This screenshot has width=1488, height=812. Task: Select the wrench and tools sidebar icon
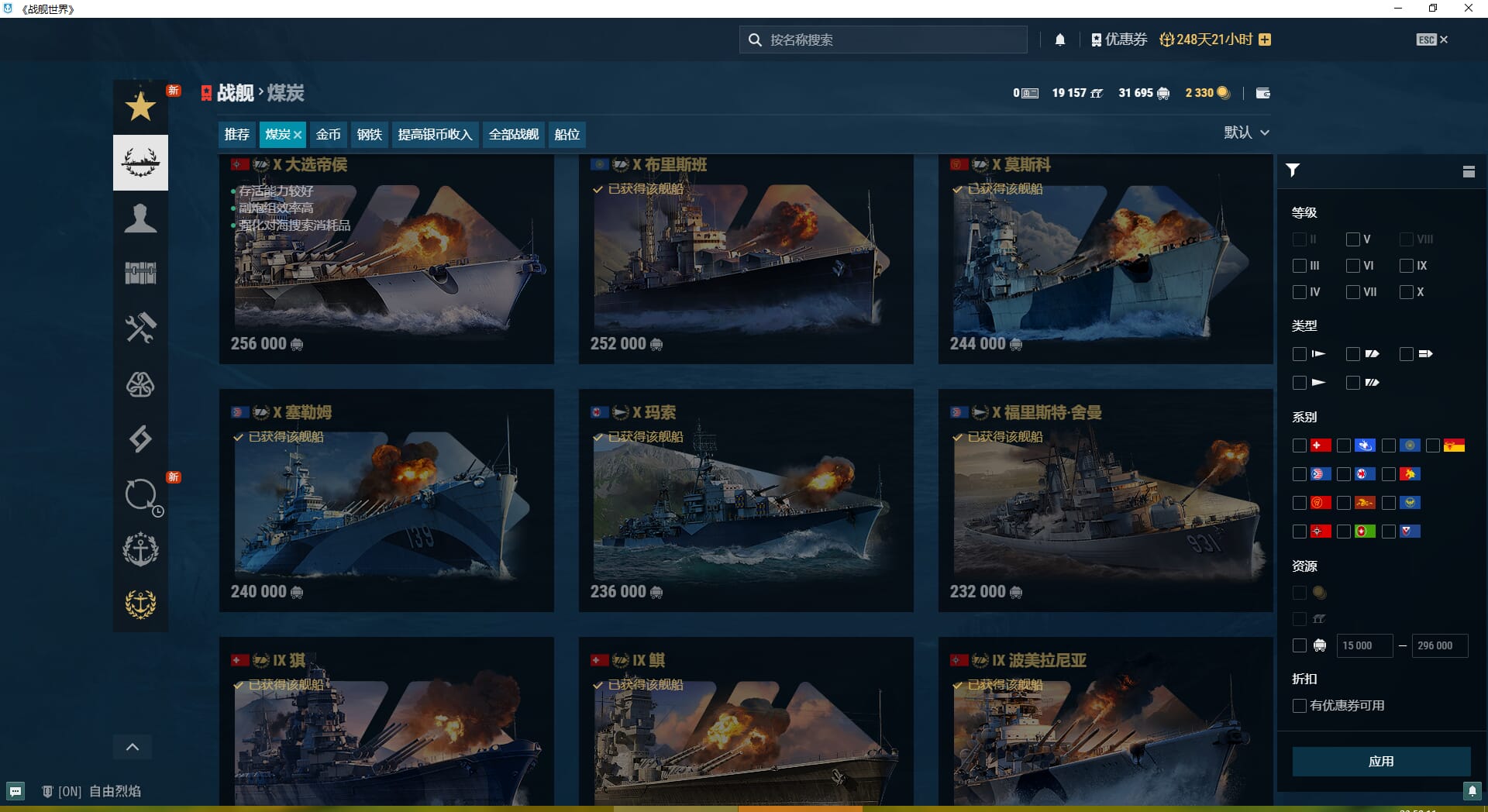tap(140, 329)
